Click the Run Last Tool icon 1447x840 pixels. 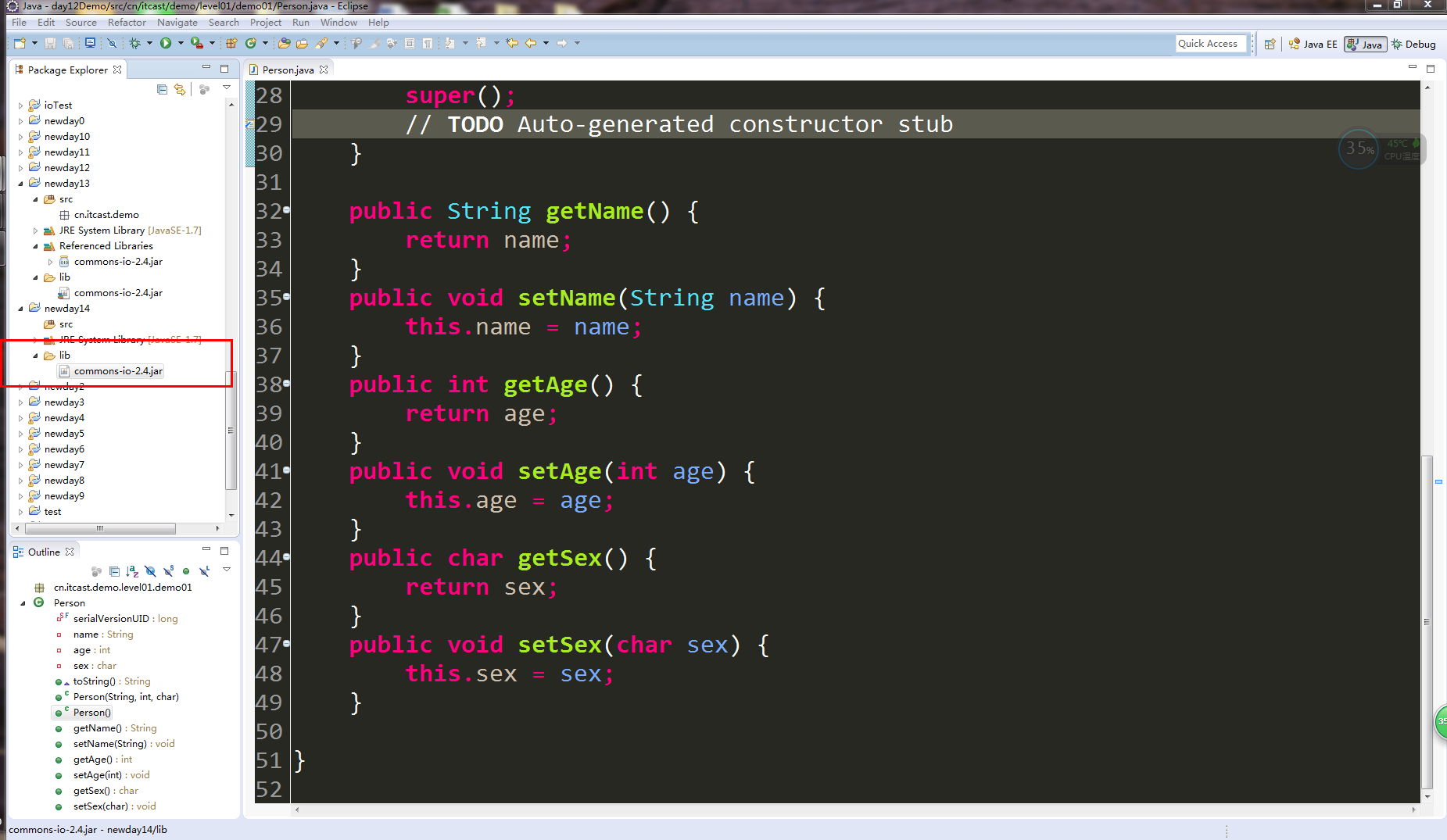pos(197,43)
